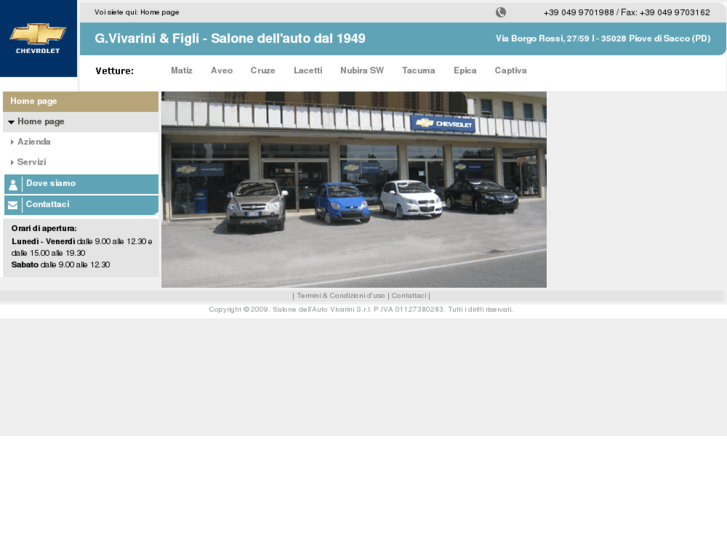Open the Contattaci footer link
This screenshot has height=545, width=727.
pos(409,295)
